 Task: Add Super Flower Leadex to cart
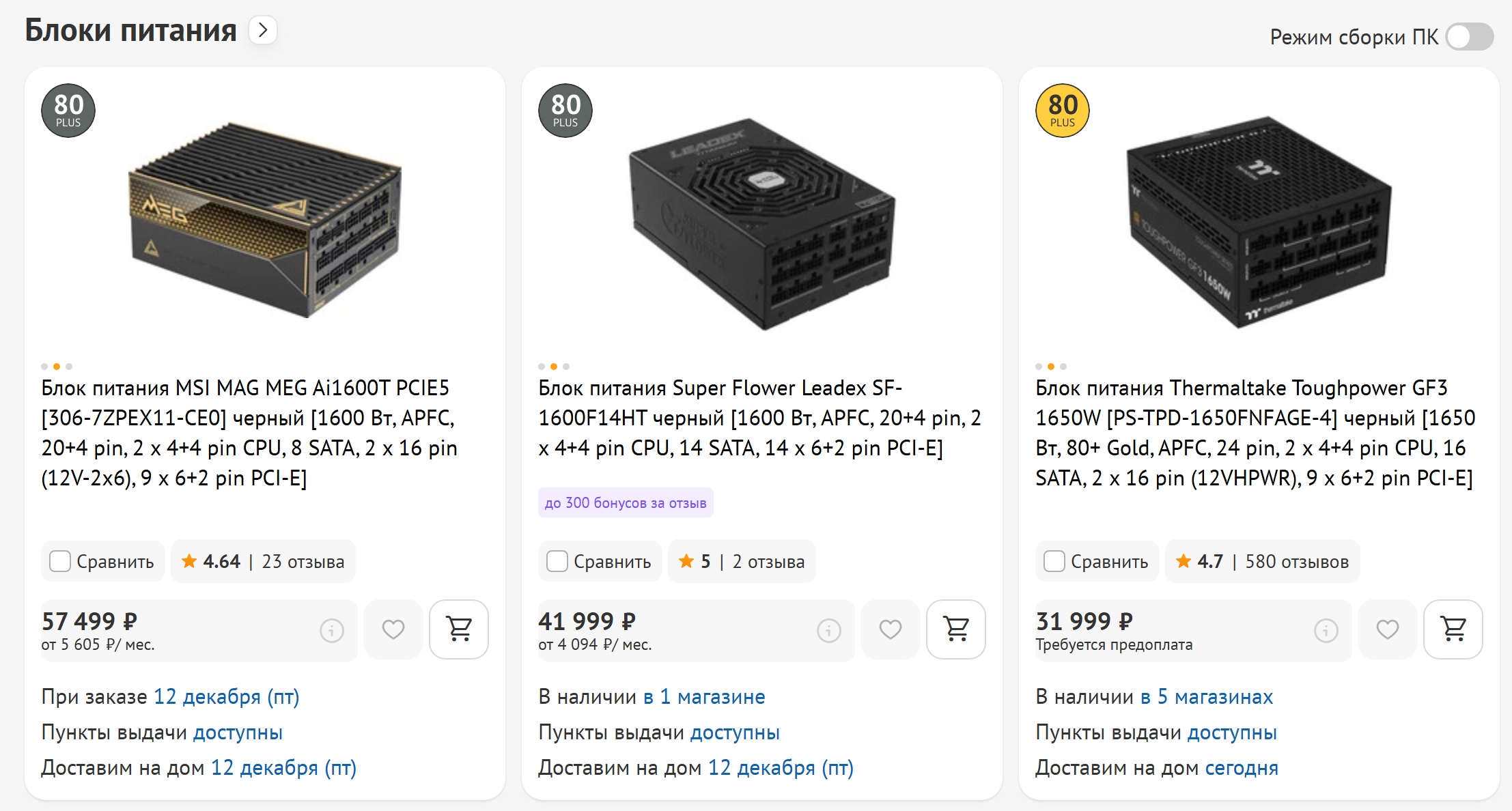click(x=956, y=629)
